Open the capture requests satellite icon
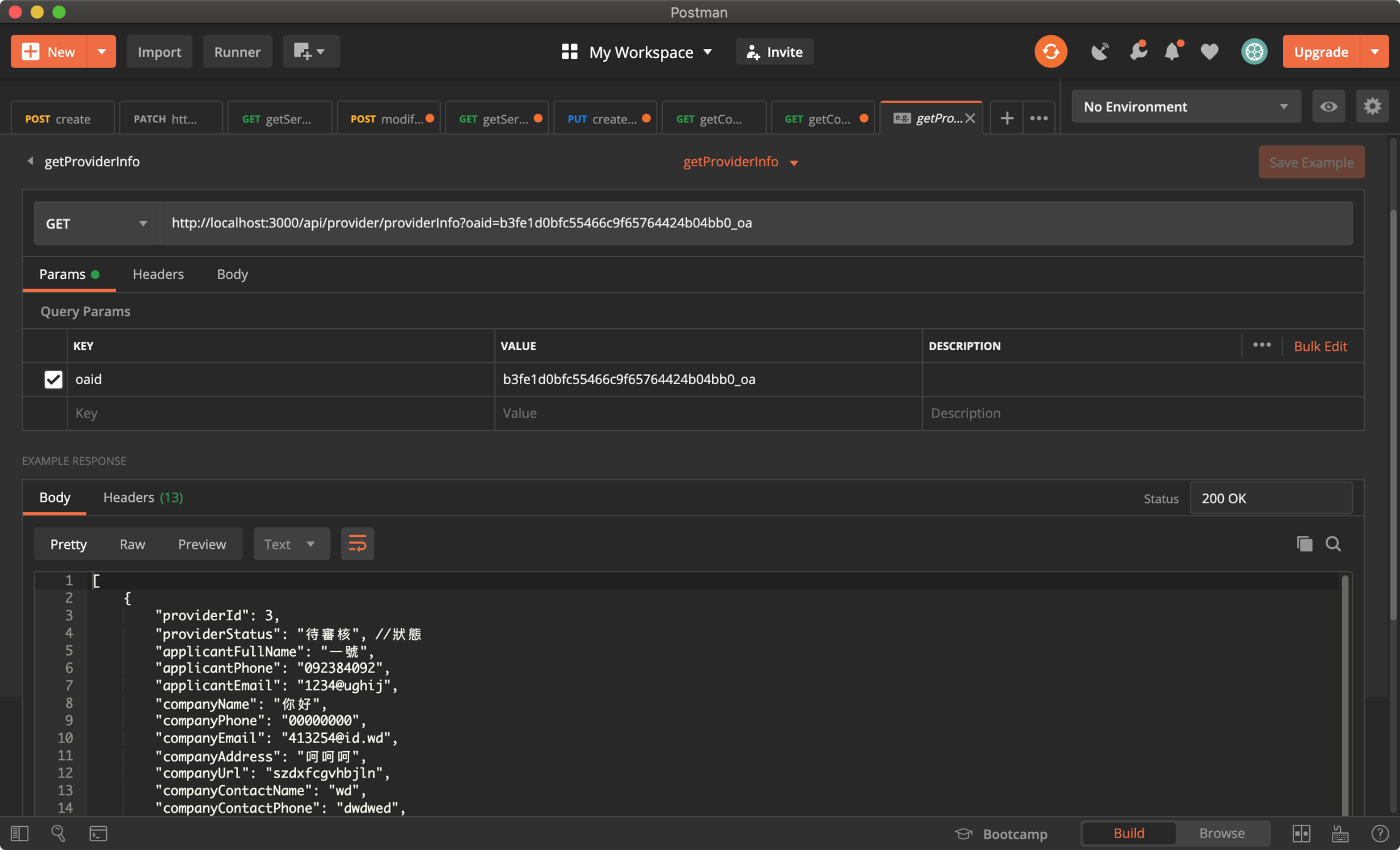 pos(1099,52)
